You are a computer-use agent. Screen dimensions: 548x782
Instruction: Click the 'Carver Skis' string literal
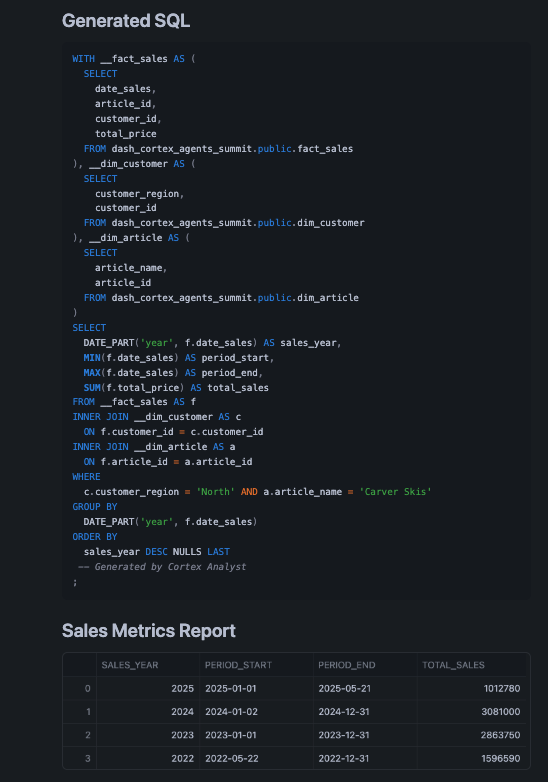point(395,492)
